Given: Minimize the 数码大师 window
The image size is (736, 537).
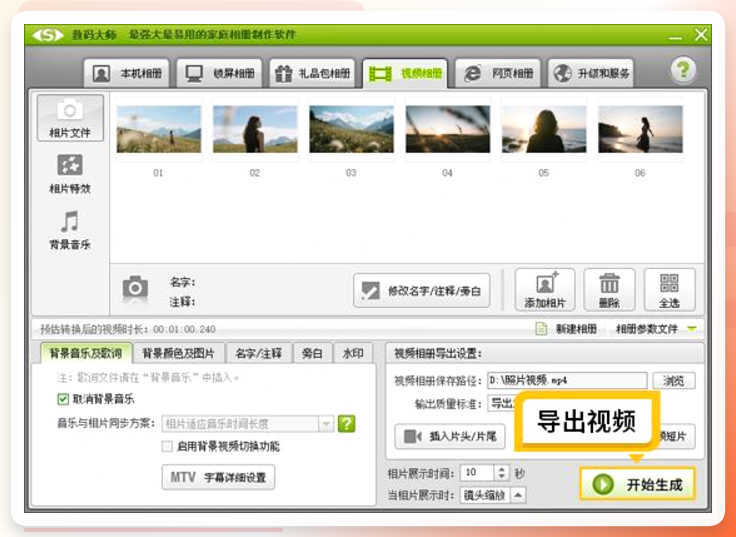Looking at the screenshot, I should tap(675, 36).
